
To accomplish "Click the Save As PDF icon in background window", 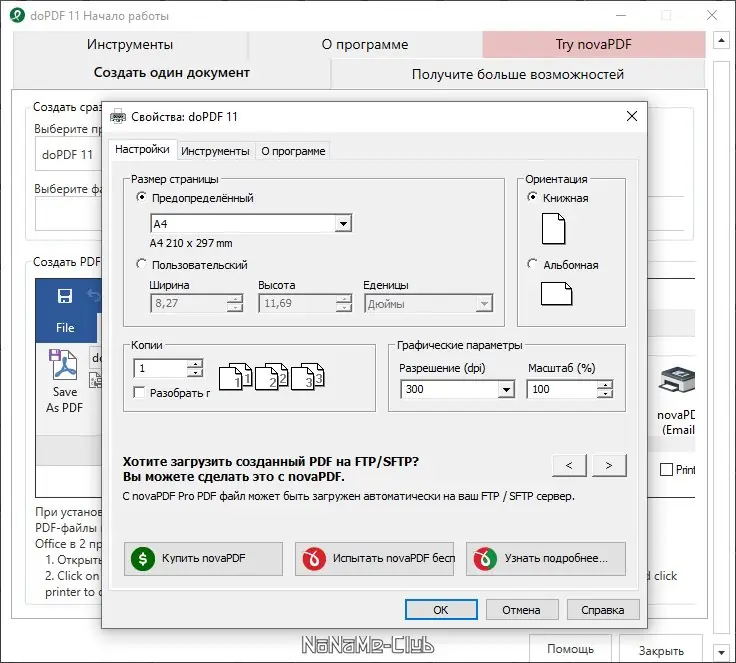I will [x=63, y=365].
